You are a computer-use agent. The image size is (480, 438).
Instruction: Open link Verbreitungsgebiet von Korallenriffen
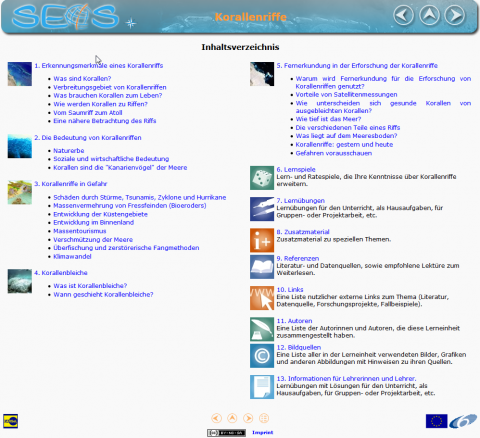110,87
